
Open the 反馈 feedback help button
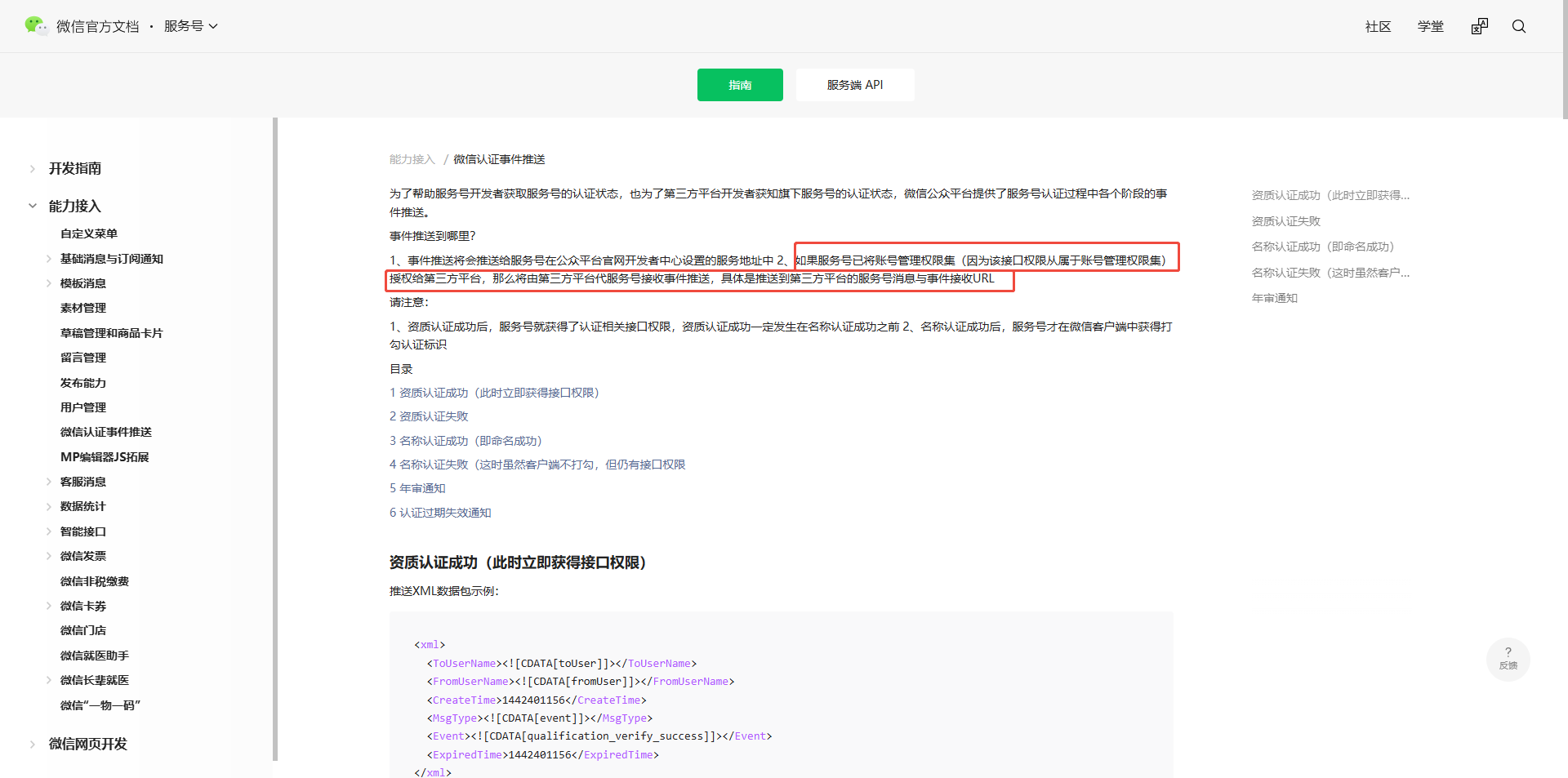[1508, 659]
